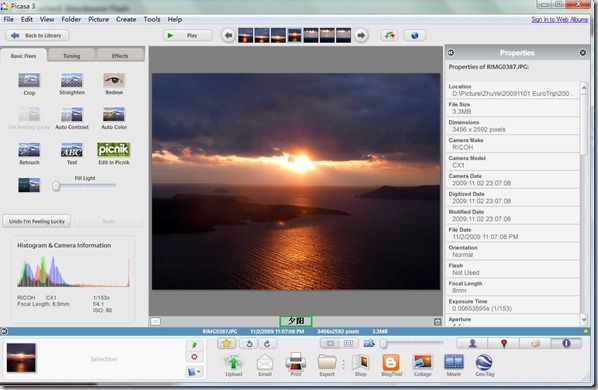The height and width of the screenshot is (390, 598).
Task: Click the scroll-up arrow in Properties
Action: (584, 88)
